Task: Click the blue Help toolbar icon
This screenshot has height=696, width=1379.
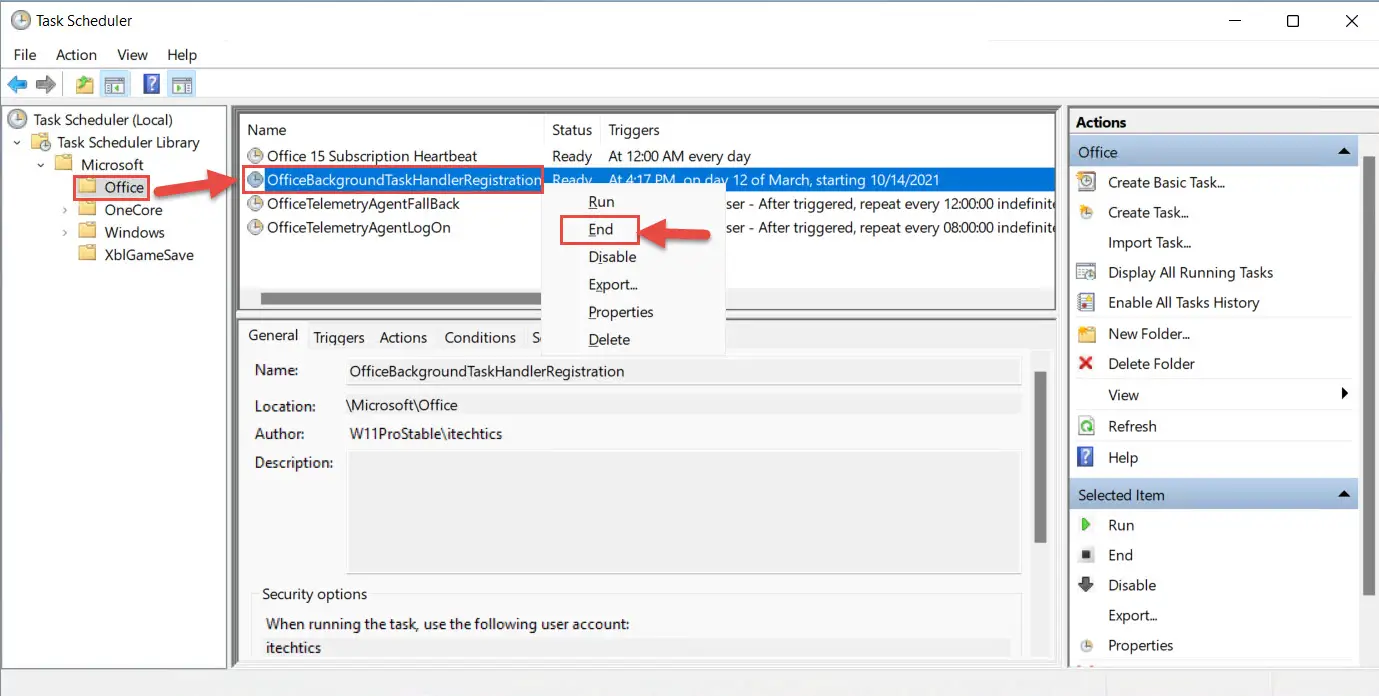Action: (152, 85)
